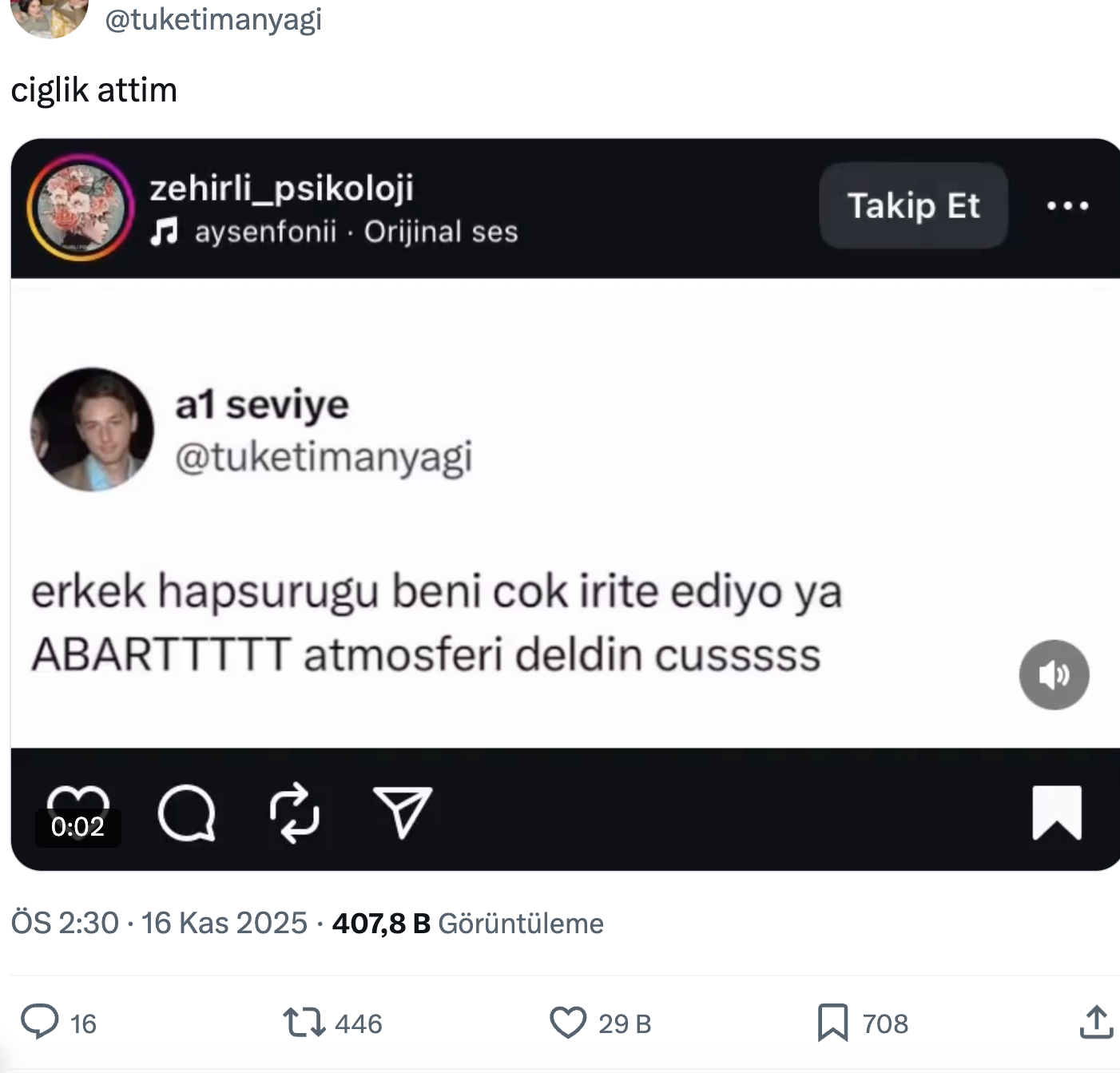Open the share post icon

click(1096, 1022)
